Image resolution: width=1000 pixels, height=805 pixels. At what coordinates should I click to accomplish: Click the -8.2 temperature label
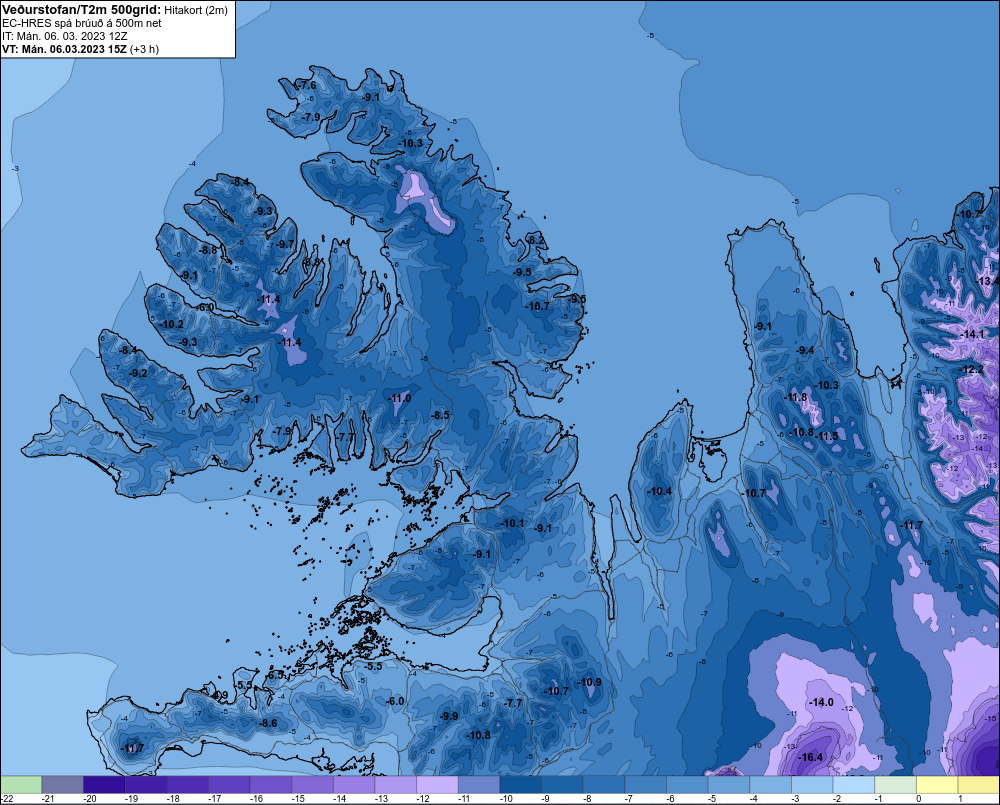click(x=536, y=240)
